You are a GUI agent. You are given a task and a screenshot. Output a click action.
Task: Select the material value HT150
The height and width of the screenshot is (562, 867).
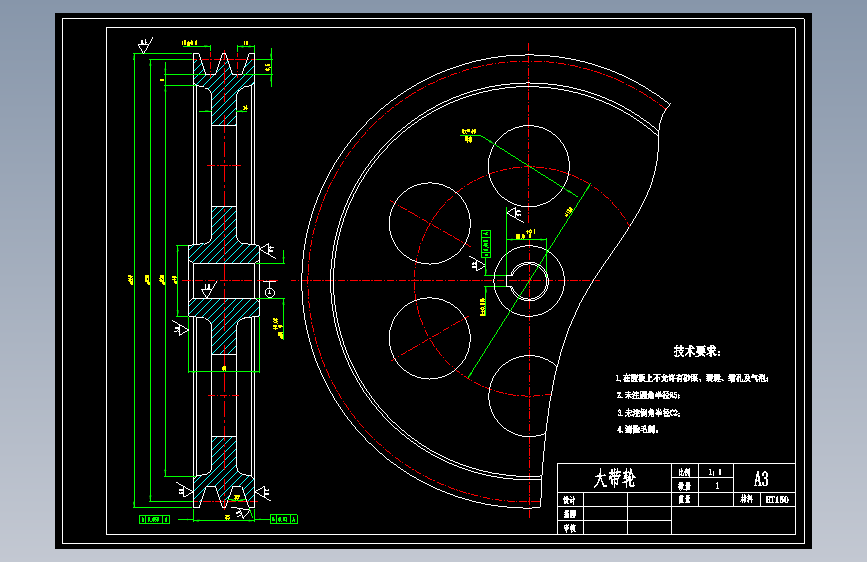pyautogui.click(x=777, y=499)
